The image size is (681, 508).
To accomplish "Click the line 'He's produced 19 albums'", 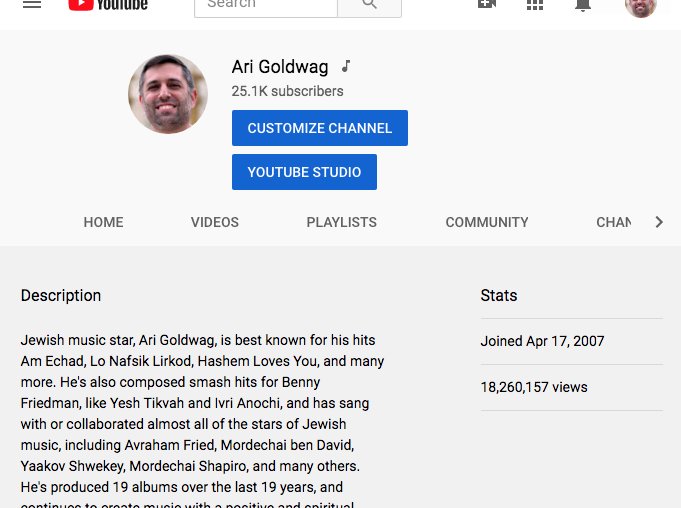I will [182, 487].
